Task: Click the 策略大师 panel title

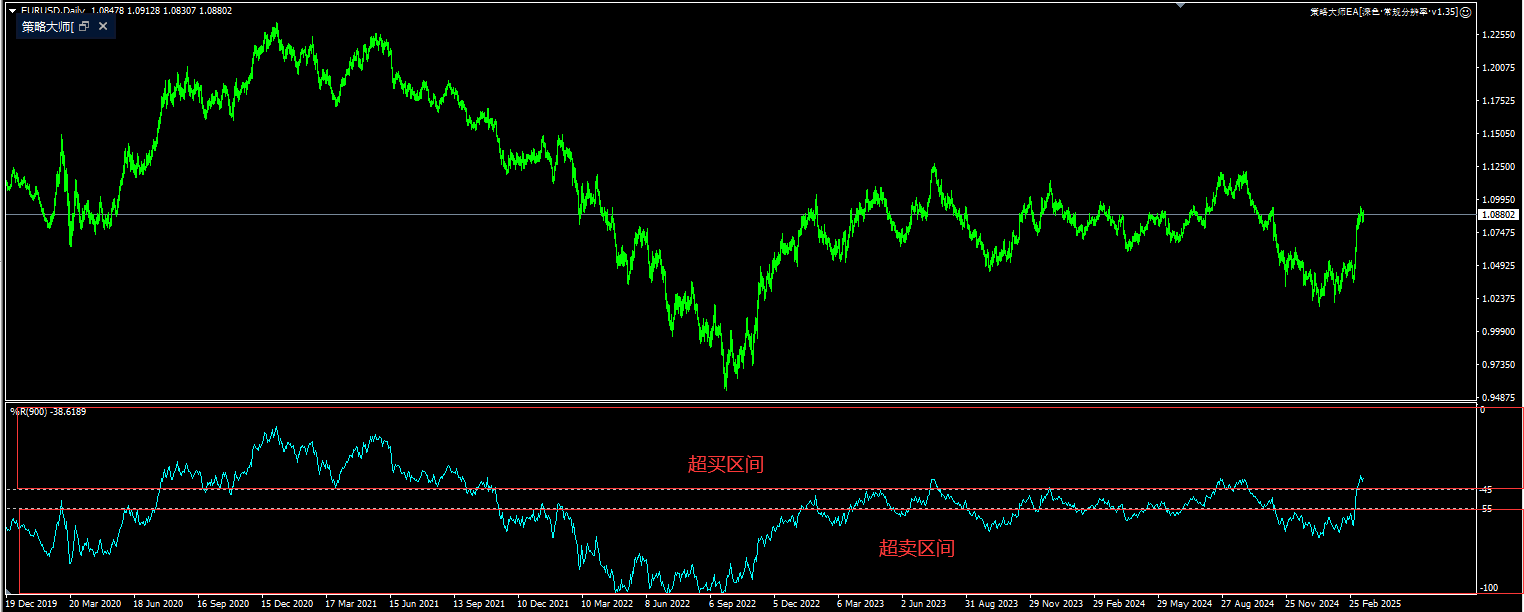Action: tap(48, 27)
